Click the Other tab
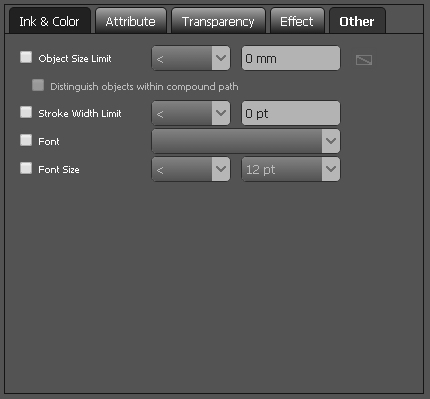Screen dimensions: 430x399 pos(357,21)
